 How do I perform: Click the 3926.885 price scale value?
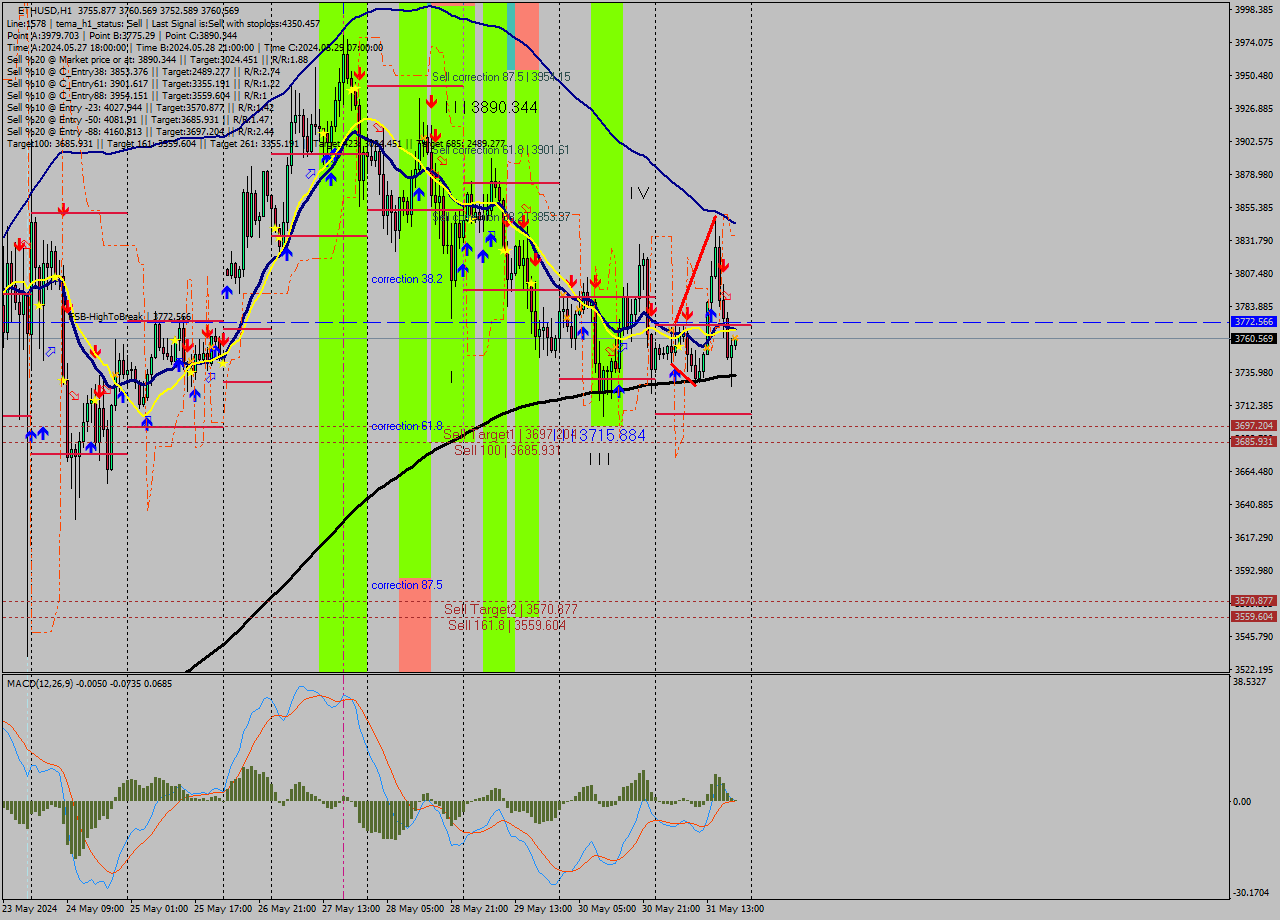click(1253, 109)
